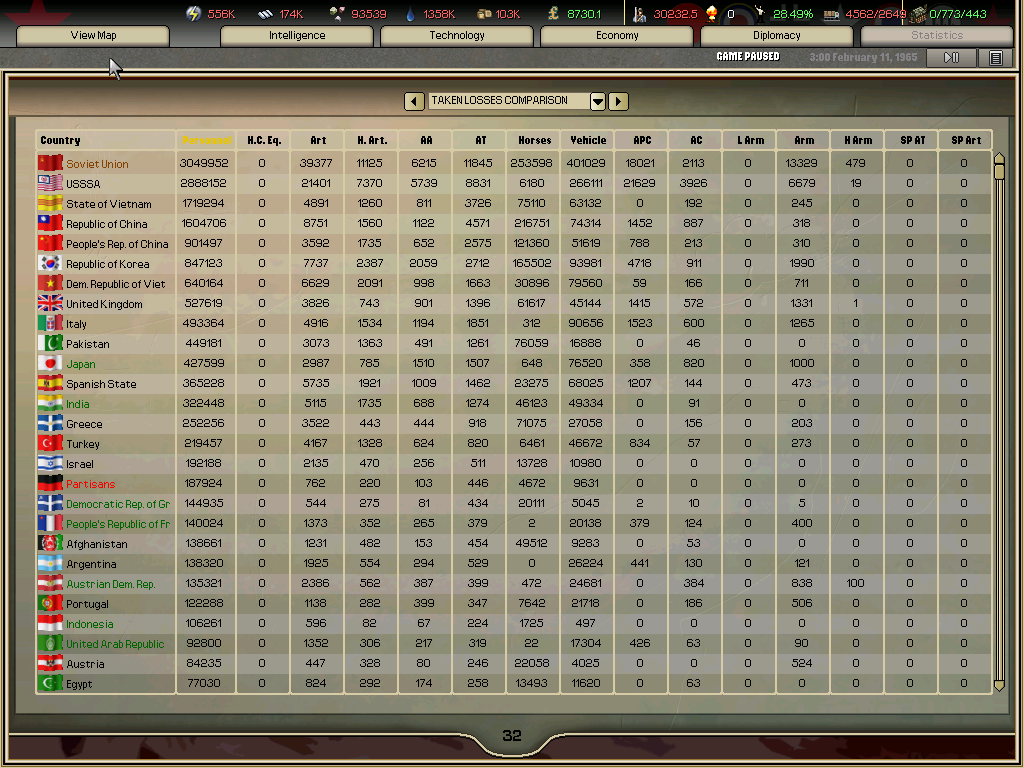This screenshot has height=768, width=1024.
Task: Sort table by Country column header
Action: pyautogui.click(x=61, y=140)
